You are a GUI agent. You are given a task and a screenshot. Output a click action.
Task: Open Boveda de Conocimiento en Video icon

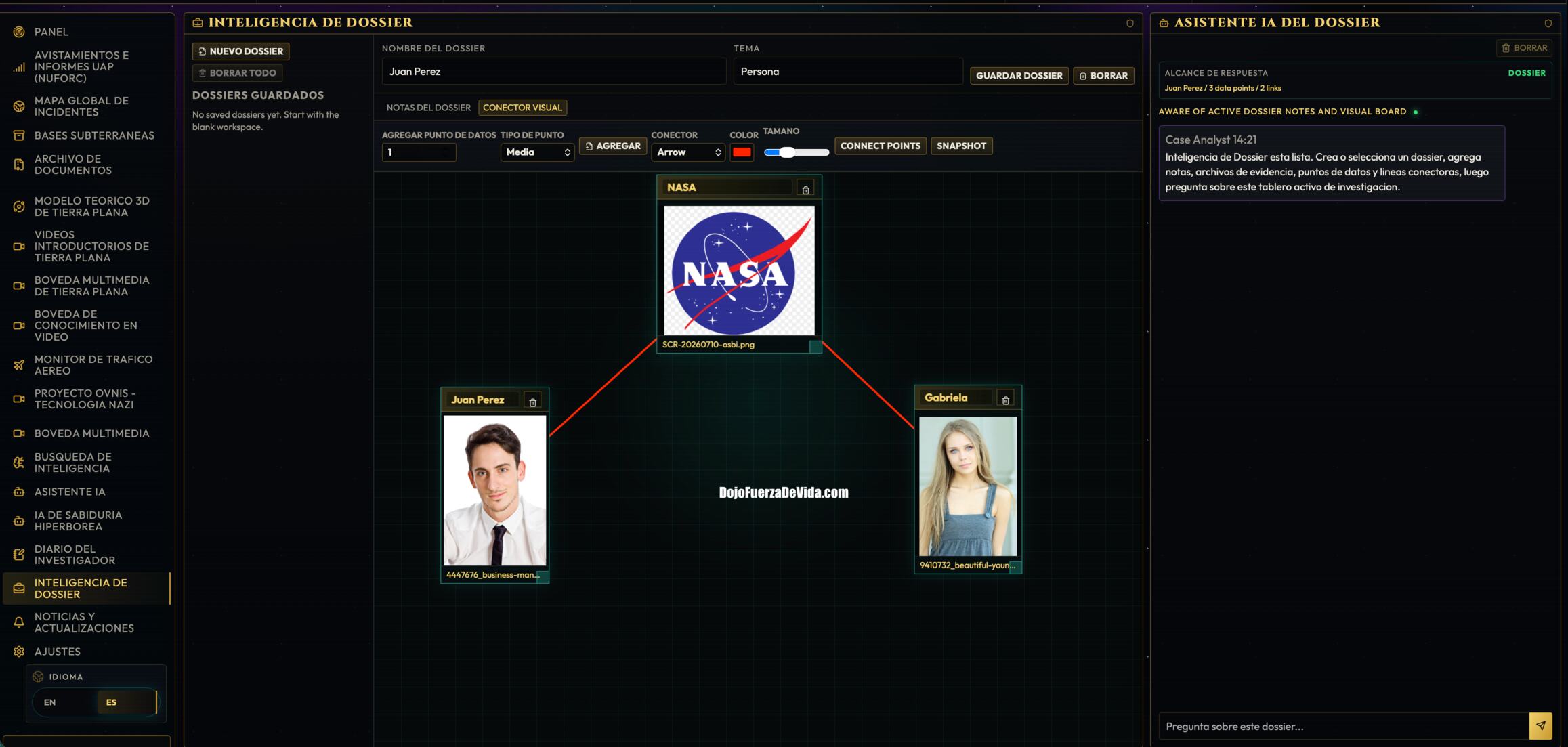[x=19, y=326]
